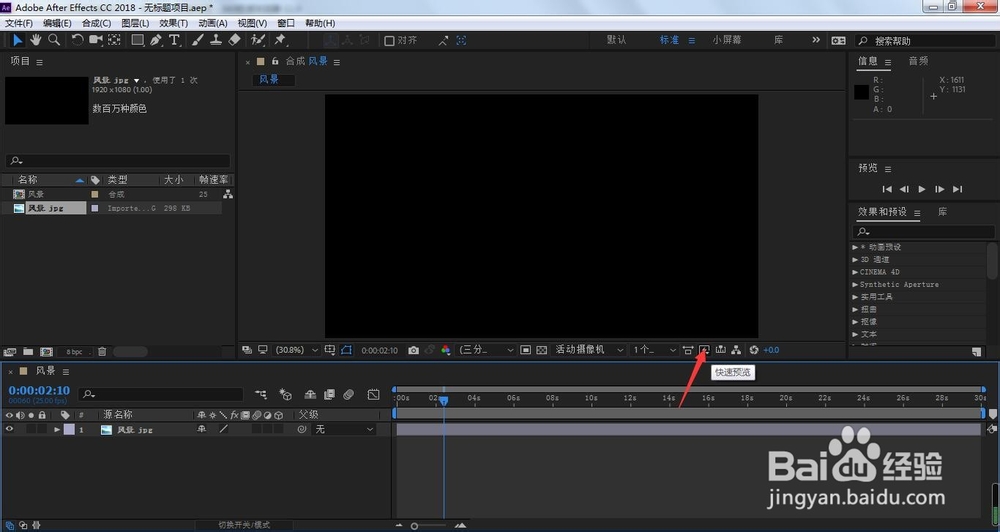This screenshot has height=532, width=1000.
Task: Open the workspace overflow chevron menu
Action: coord(816,40)
